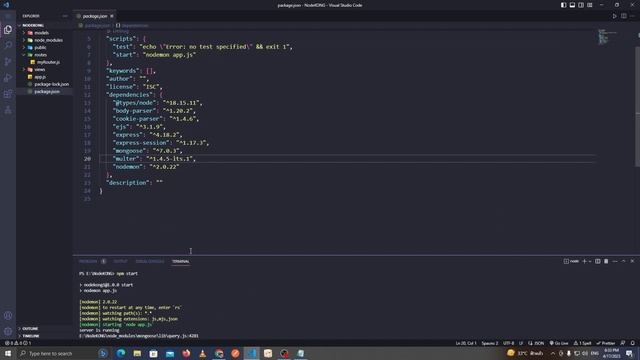This screenshot has width=640, height=360.
Task: Toggle secondary side bar layout icon
Action: pos(581,5)
